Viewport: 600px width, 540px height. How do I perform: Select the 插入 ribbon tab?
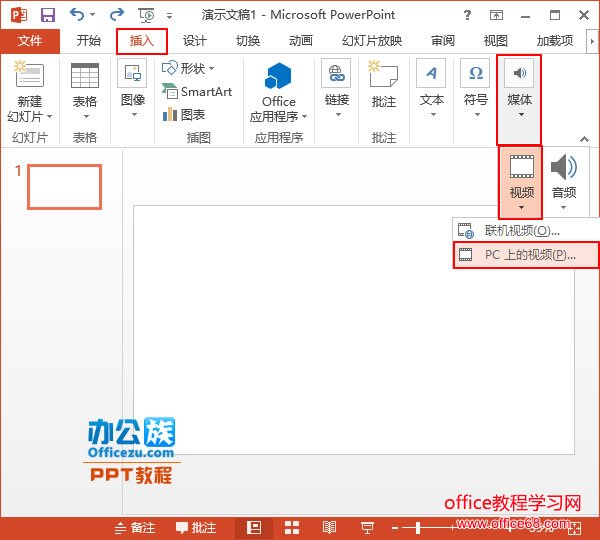[x=142, y=41]
